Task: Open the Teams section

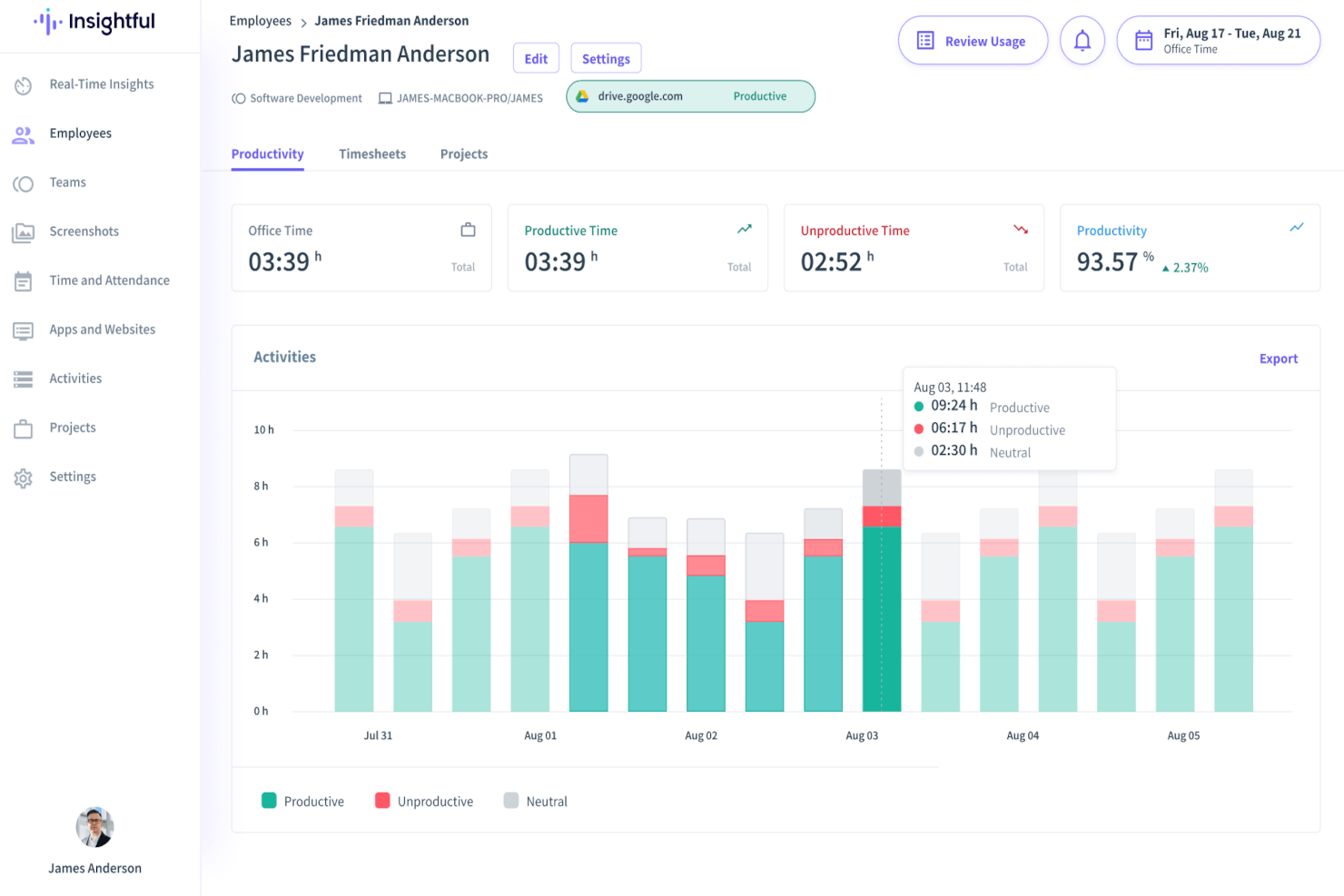Action: click(x=67, y=182)
